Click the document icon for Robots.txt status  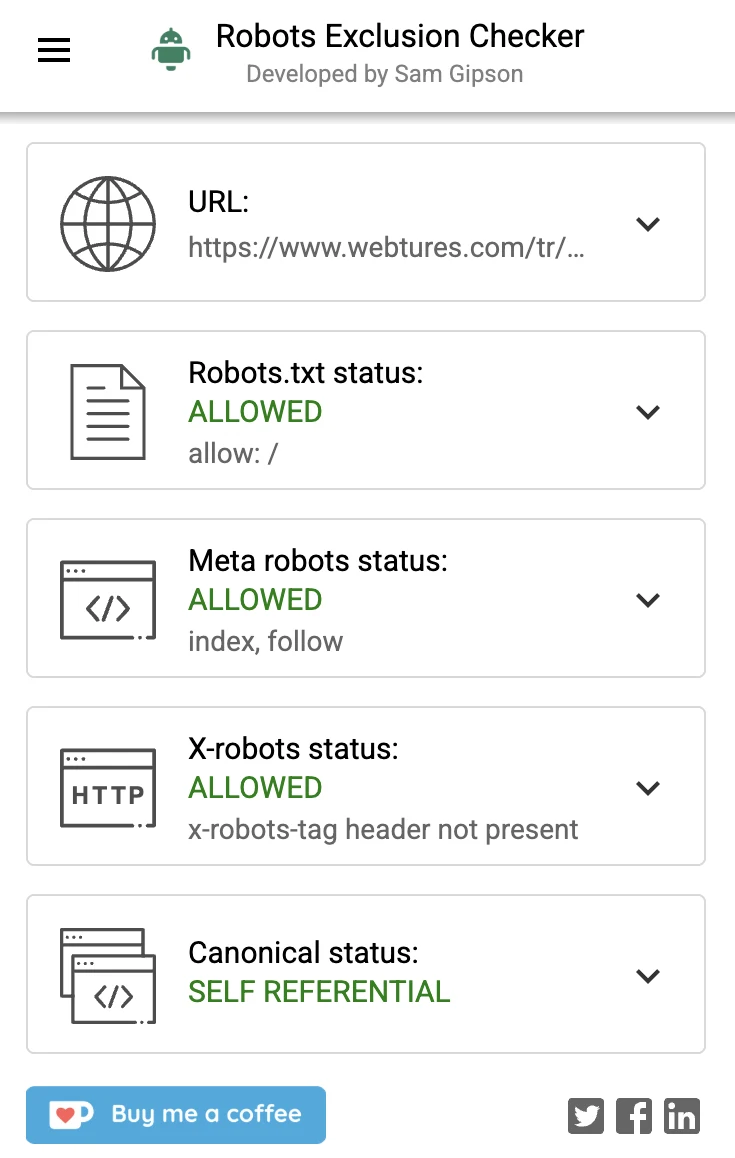(107, 410)
